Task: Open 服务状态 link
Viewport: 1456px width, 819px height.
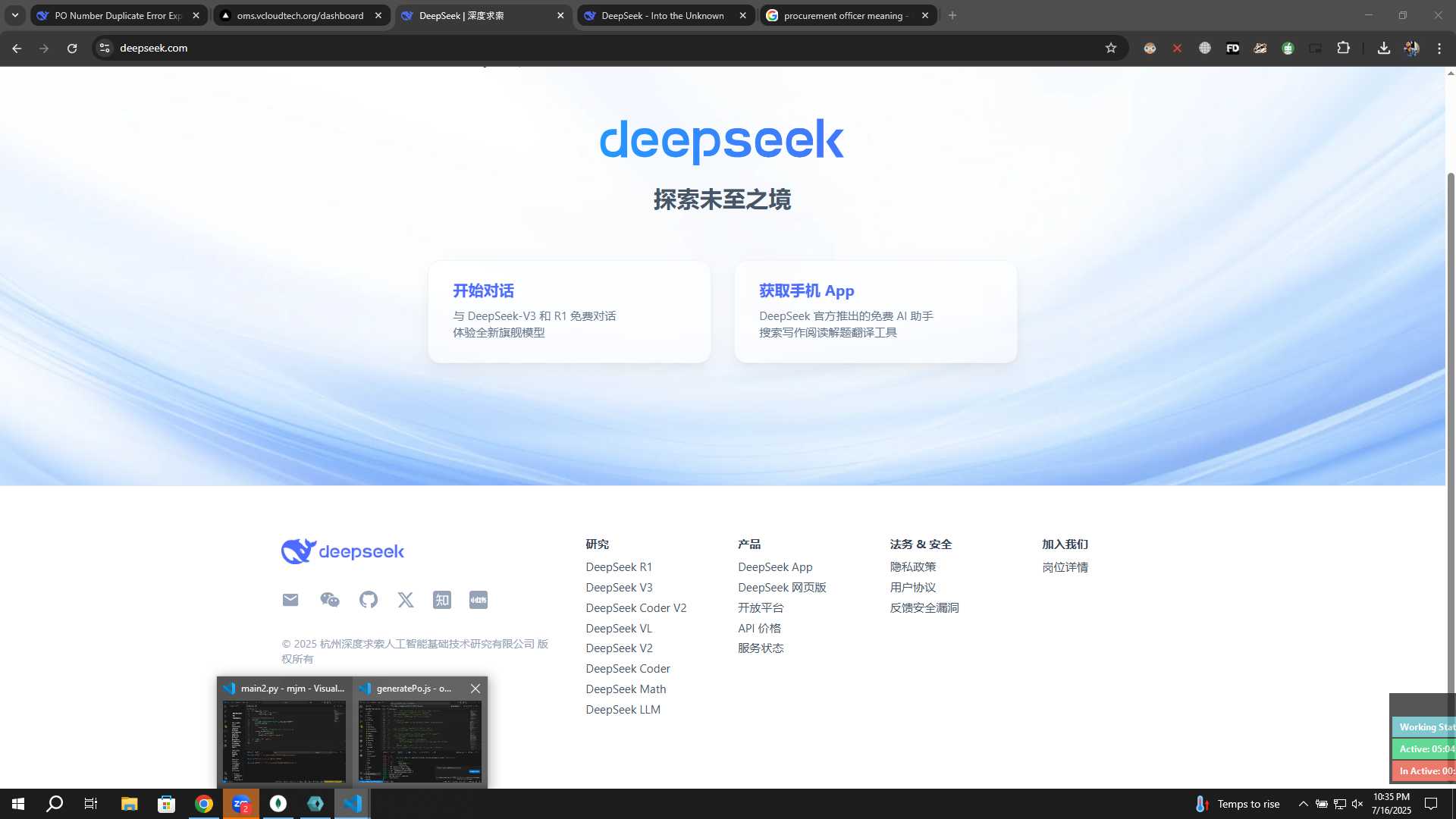Action: (761, 648)
